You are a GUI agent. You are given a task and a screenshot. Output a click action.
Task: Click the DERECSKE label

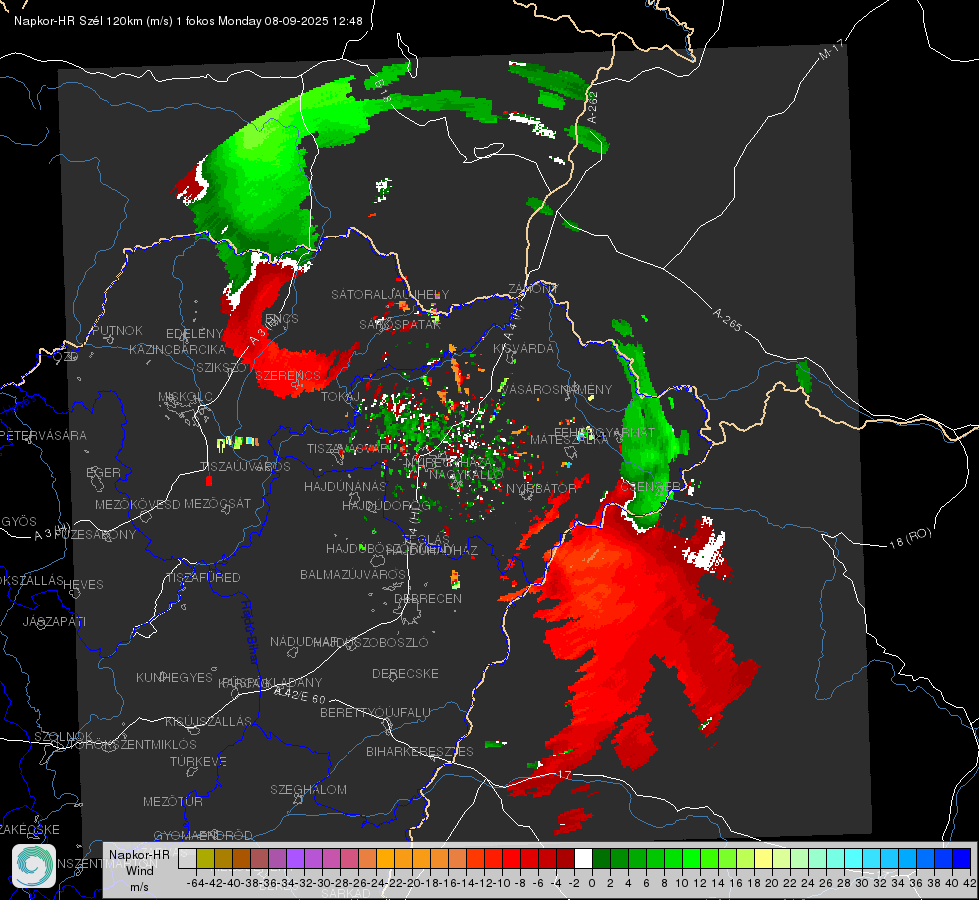tap(405, 673)
